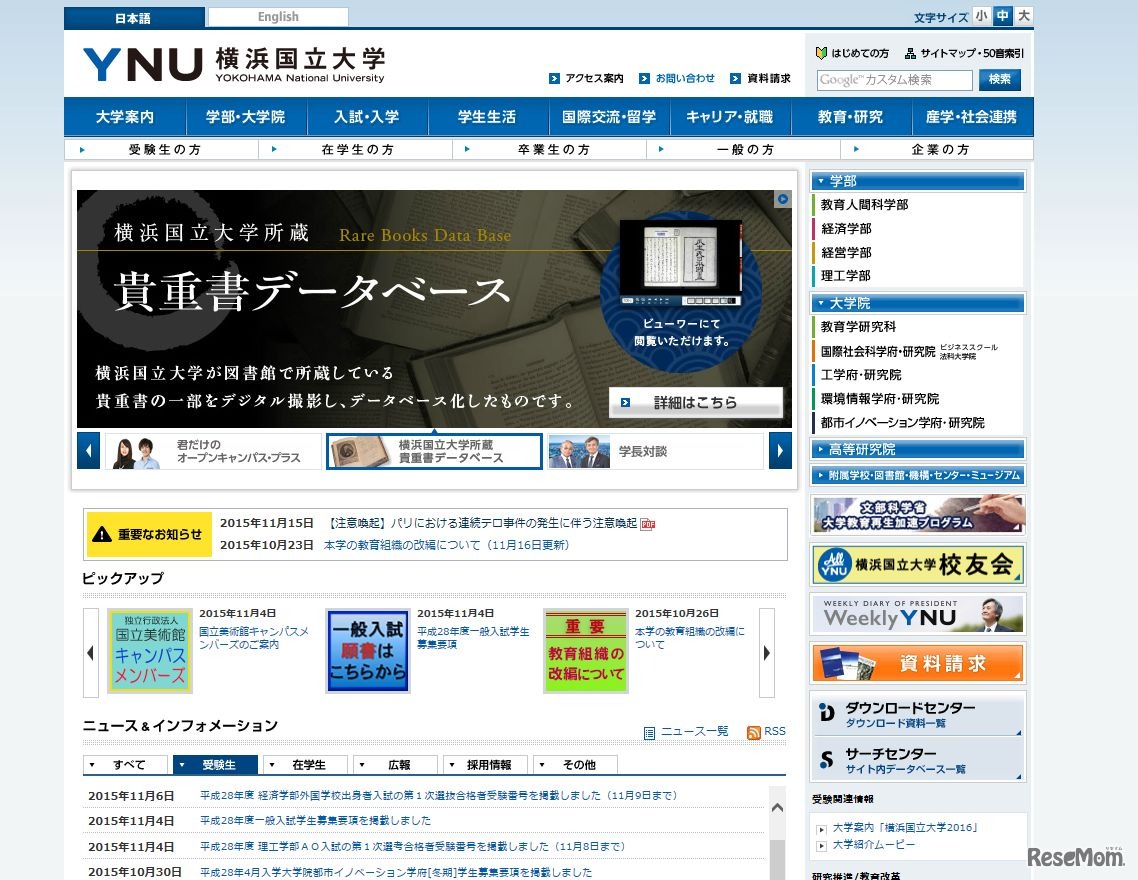Click the arrow icon beside 資料請求 in header
1138x880 pixels.
point(736,78)
